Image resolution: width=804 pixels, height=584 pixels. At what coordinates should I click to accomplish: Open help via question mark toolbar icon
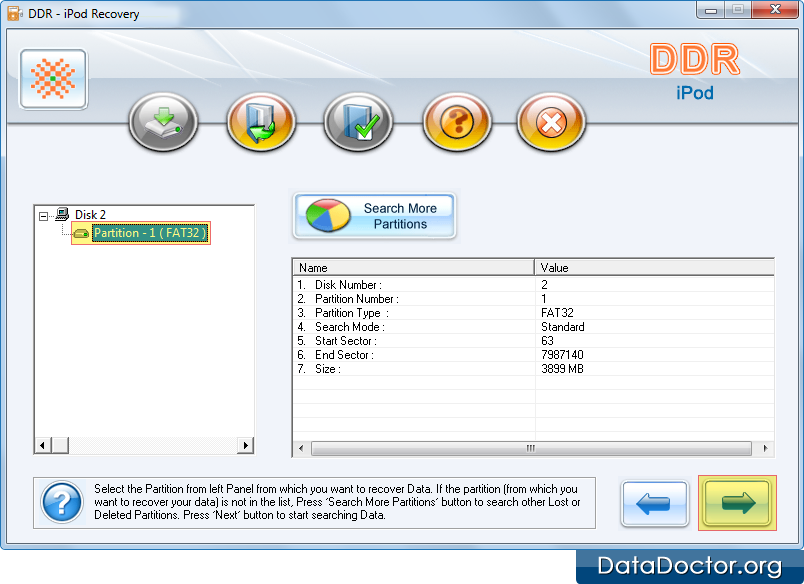click(457, 122)
